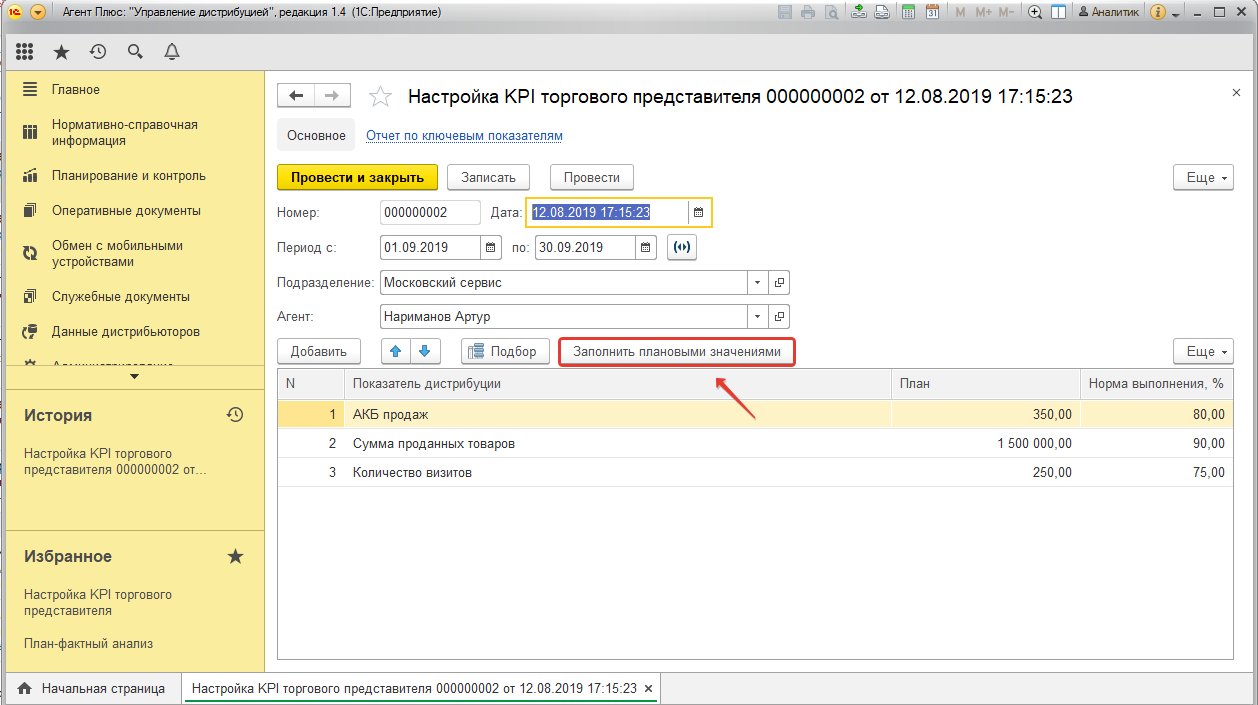
Task: Click the zoom magnifier icon in title bar
Action: [1035, 12]
